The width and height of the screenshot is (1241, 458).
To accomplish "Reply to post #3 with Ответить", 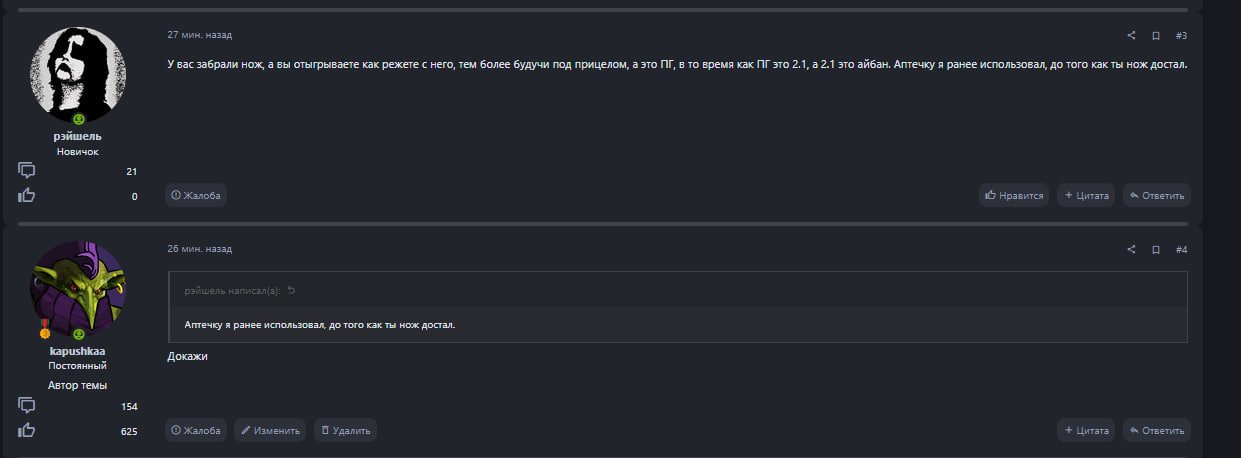I will coord(1156,196).
